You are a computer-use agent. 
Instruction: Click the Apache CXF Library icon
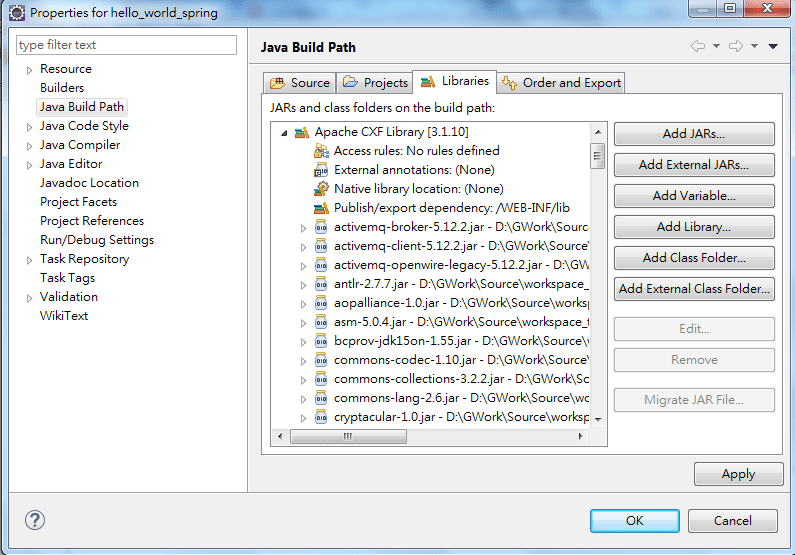click(301, 132)
